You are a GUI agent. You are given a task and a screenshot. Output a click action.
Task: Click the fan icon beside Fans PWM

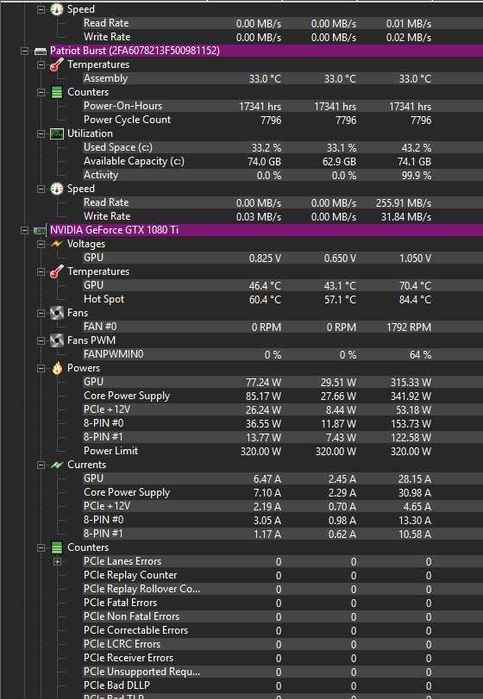[x=57, y=341]
